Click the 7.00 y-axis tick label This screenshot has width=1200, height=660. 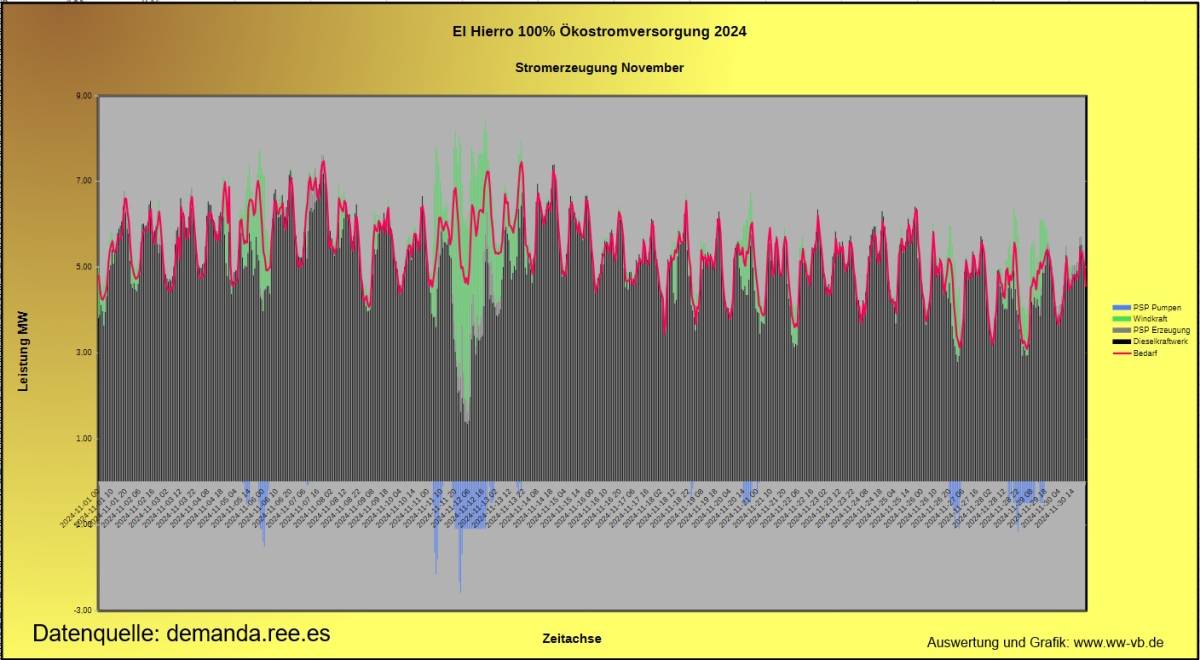pos(81,181)
